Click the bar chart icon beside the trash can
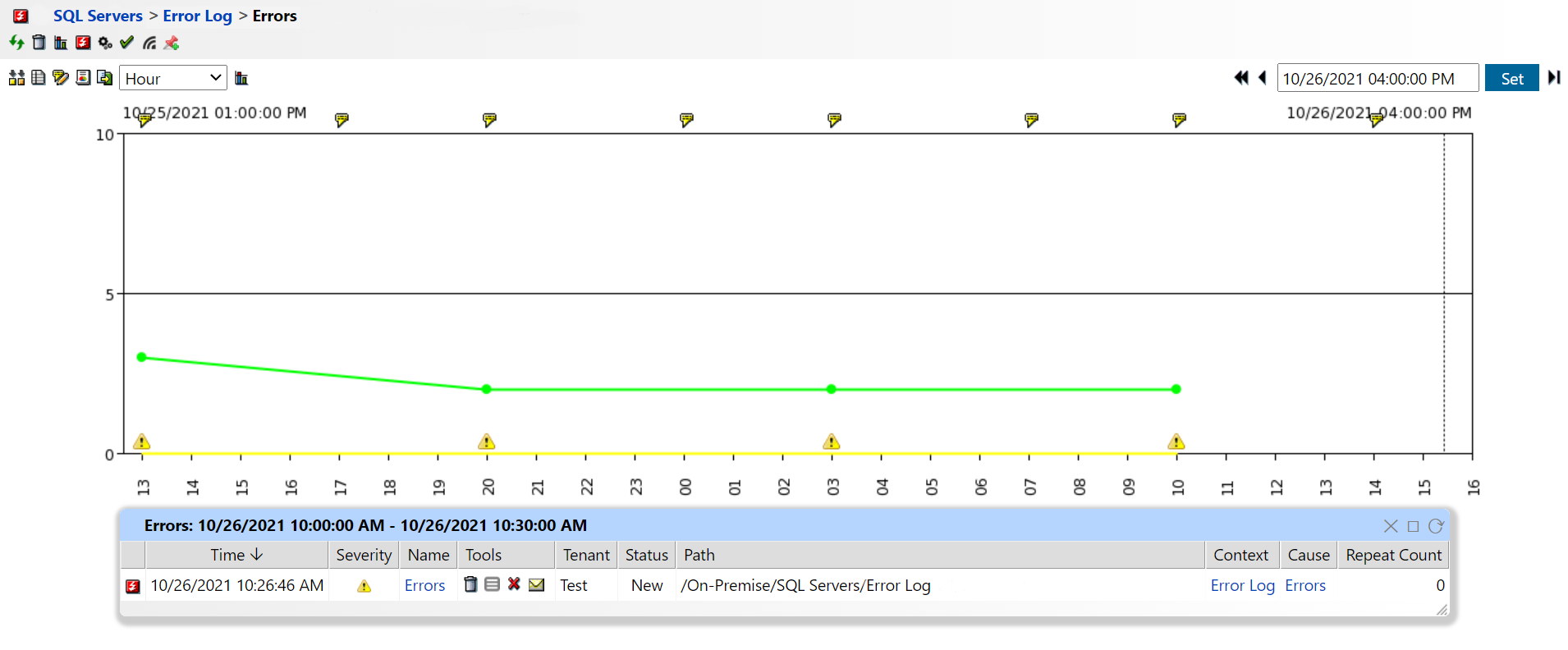 pos(61,42)
